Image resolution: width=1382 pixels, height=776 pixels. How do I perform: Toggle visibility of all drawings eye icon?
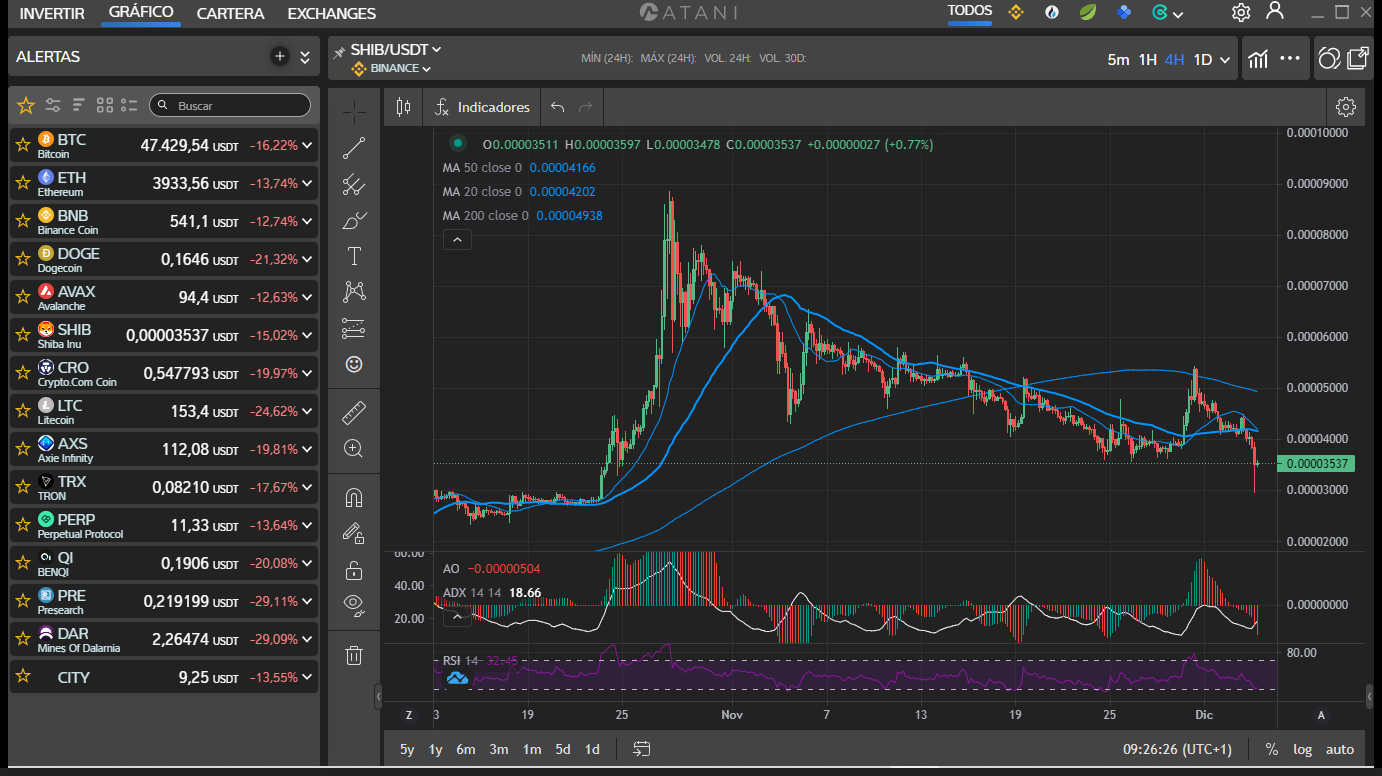coord(354,603)
